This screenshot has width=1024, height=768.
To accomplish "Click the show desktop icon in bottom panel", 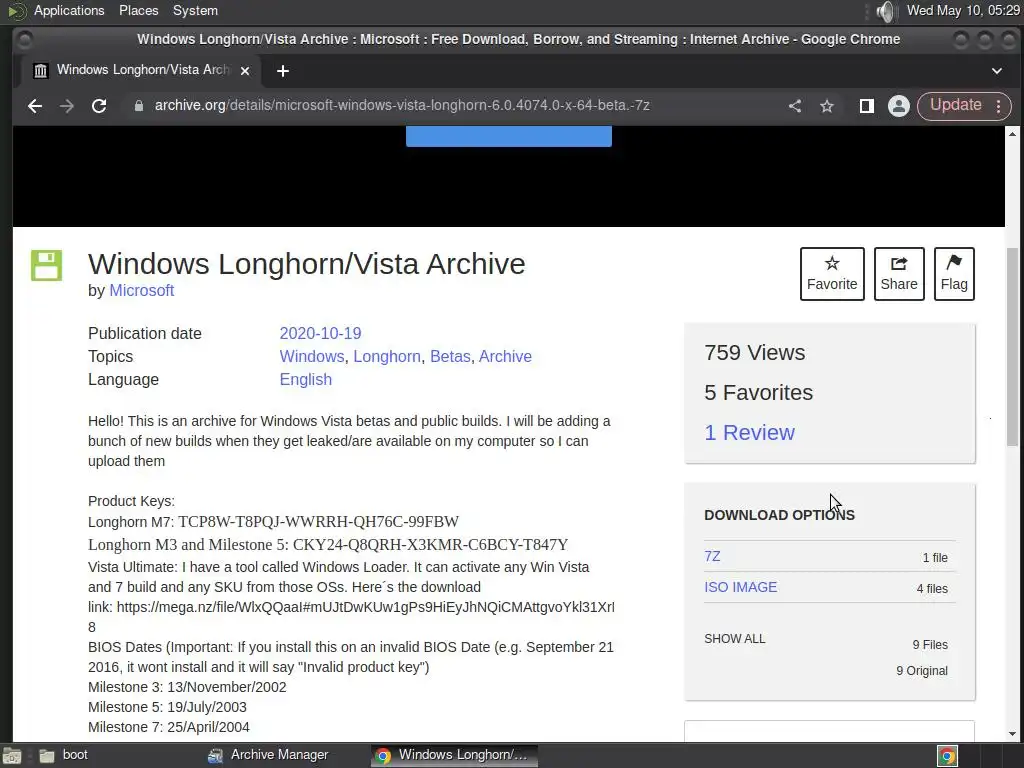I will 12,756.
